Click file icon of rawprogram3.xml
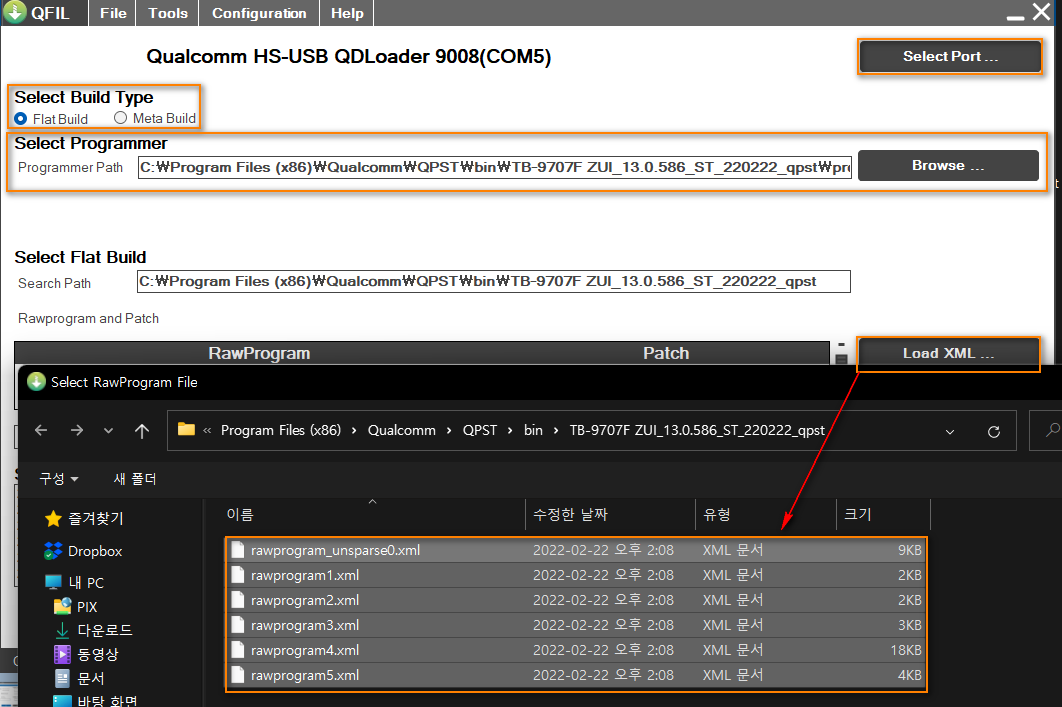Image resolution: width=1062 pixels, height=707 pixels. click(x=238, y=624)
